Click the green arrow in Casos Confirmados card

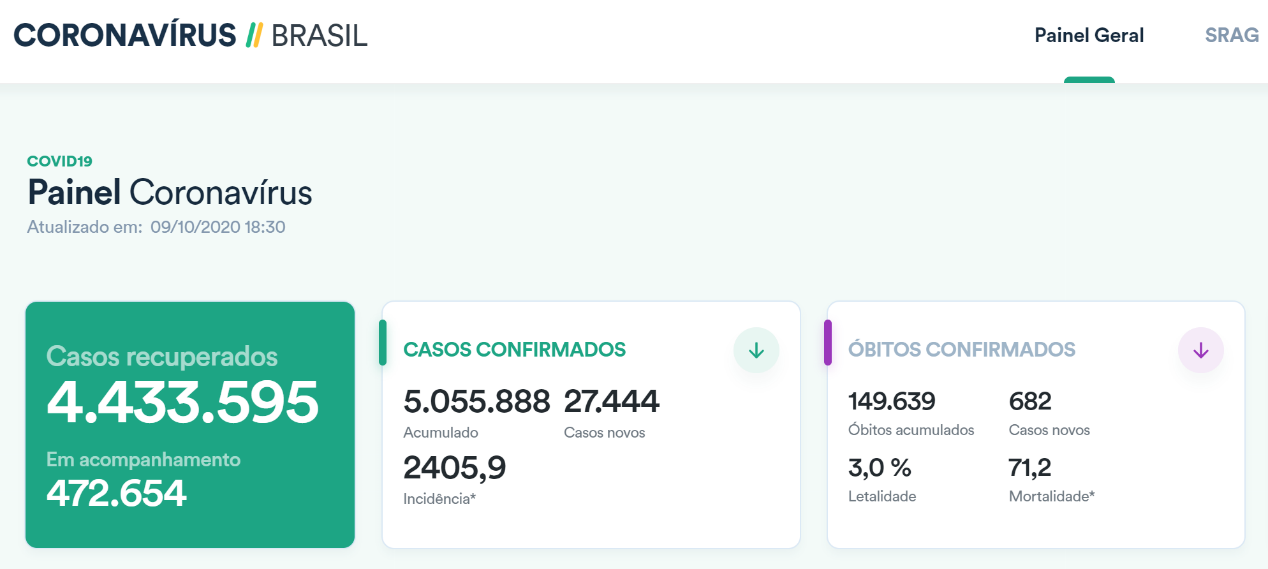pos(756,350)
